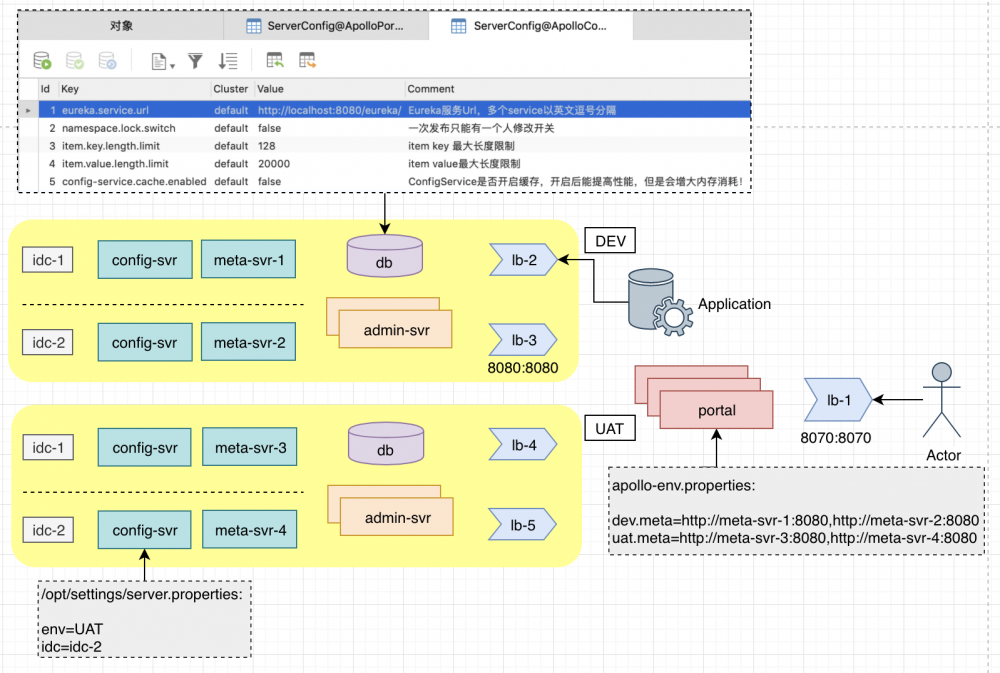Select the UAT environment label box

[x=610, y=429]
